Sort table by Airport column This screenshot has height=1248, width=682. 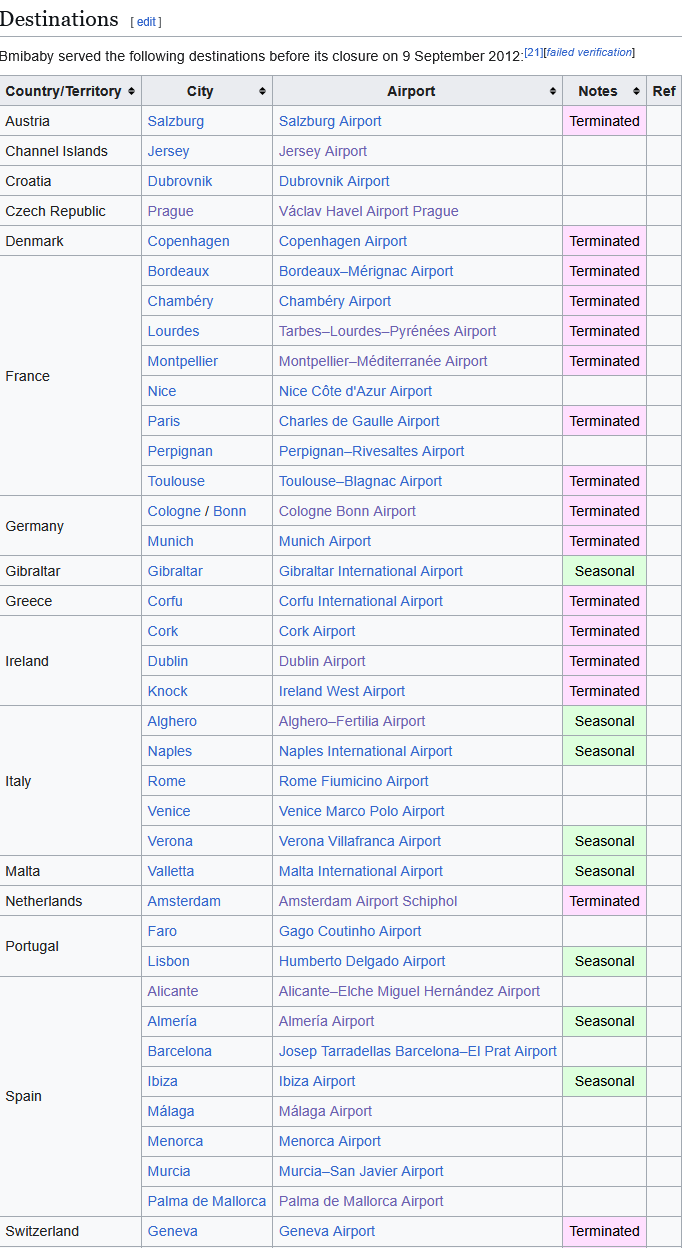[552, 91]
